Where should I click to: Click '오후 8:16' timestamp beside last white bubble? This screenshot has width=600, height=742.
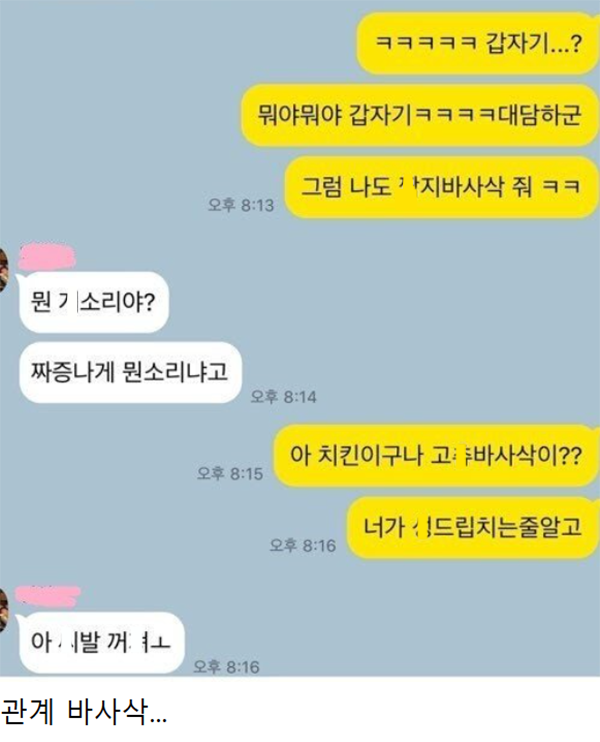coord(227,667)
